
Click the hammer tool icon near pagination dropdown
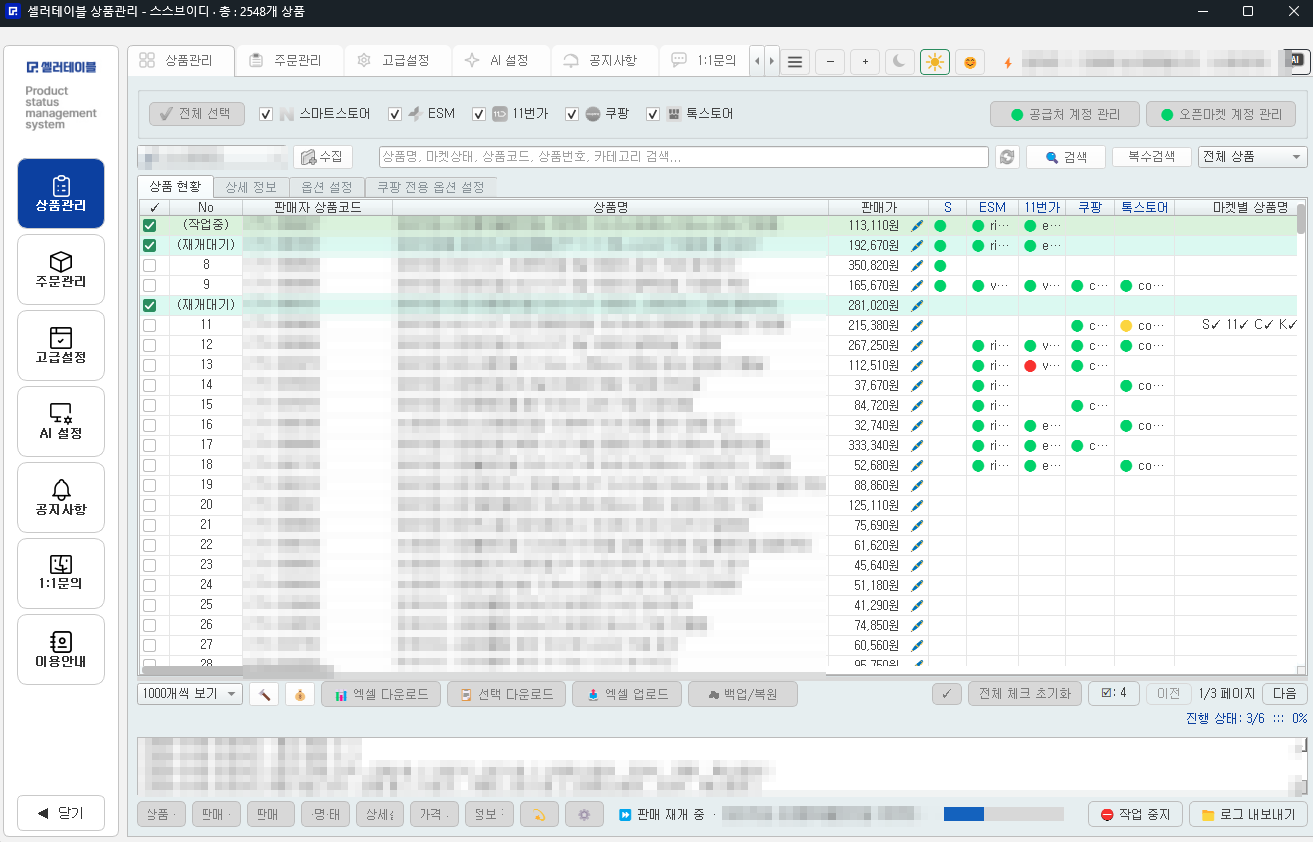click(x=264, y=694)
